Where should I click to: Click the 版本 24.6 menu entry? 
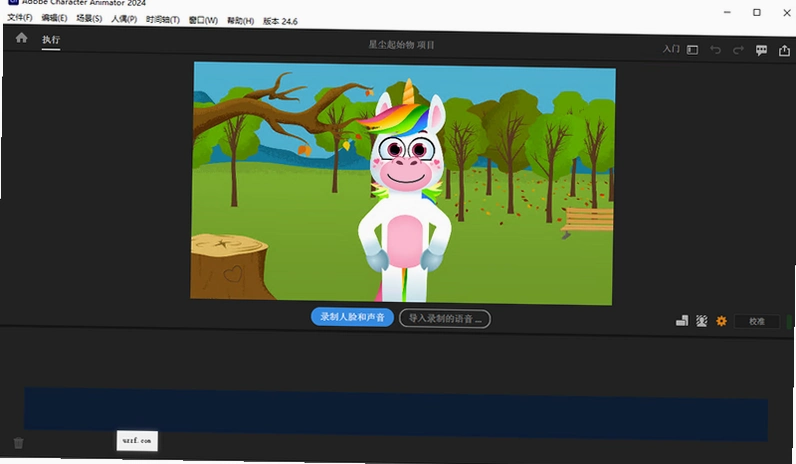coord(280,21)
